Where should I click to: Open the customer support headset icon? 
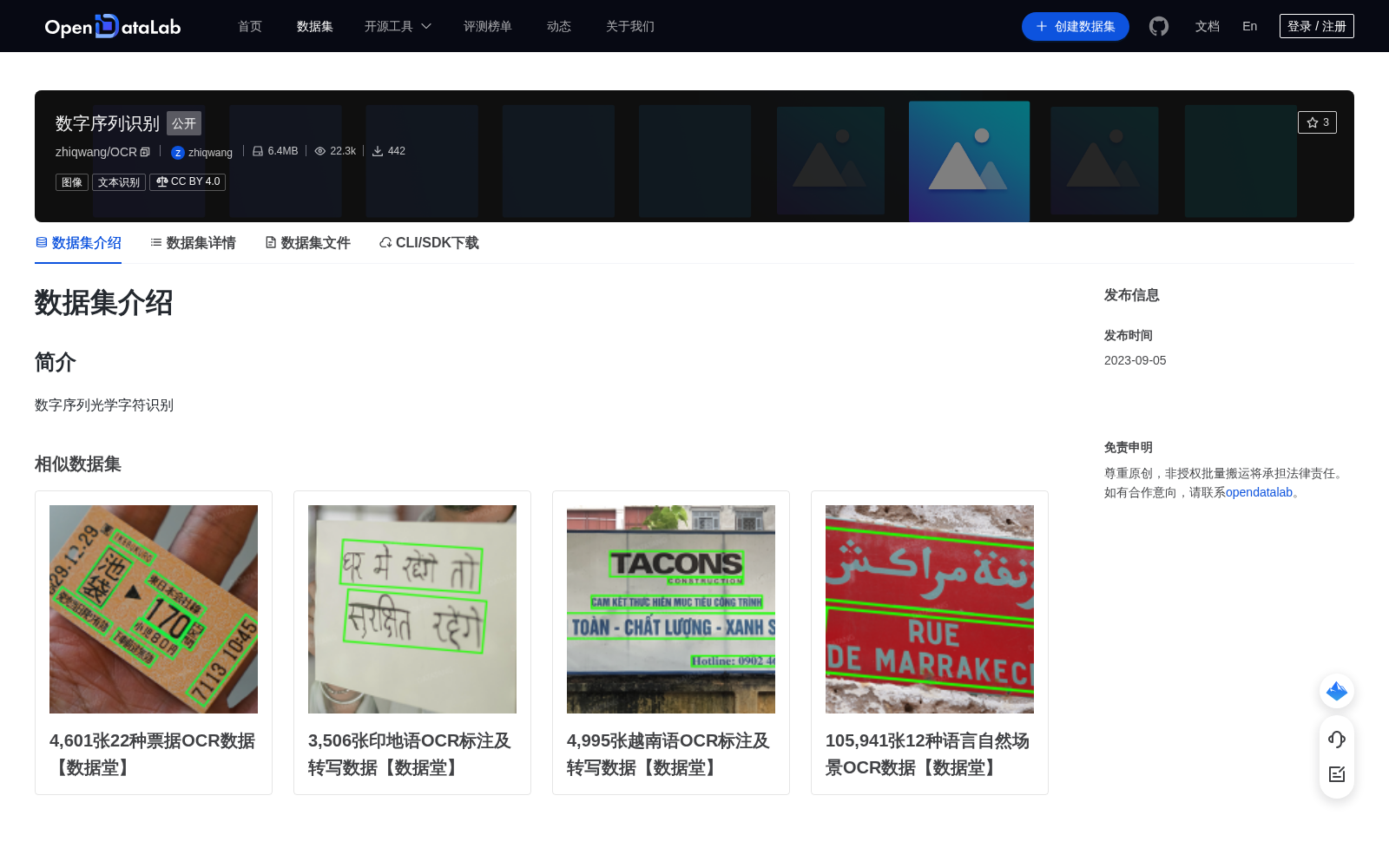(1337, 739)
